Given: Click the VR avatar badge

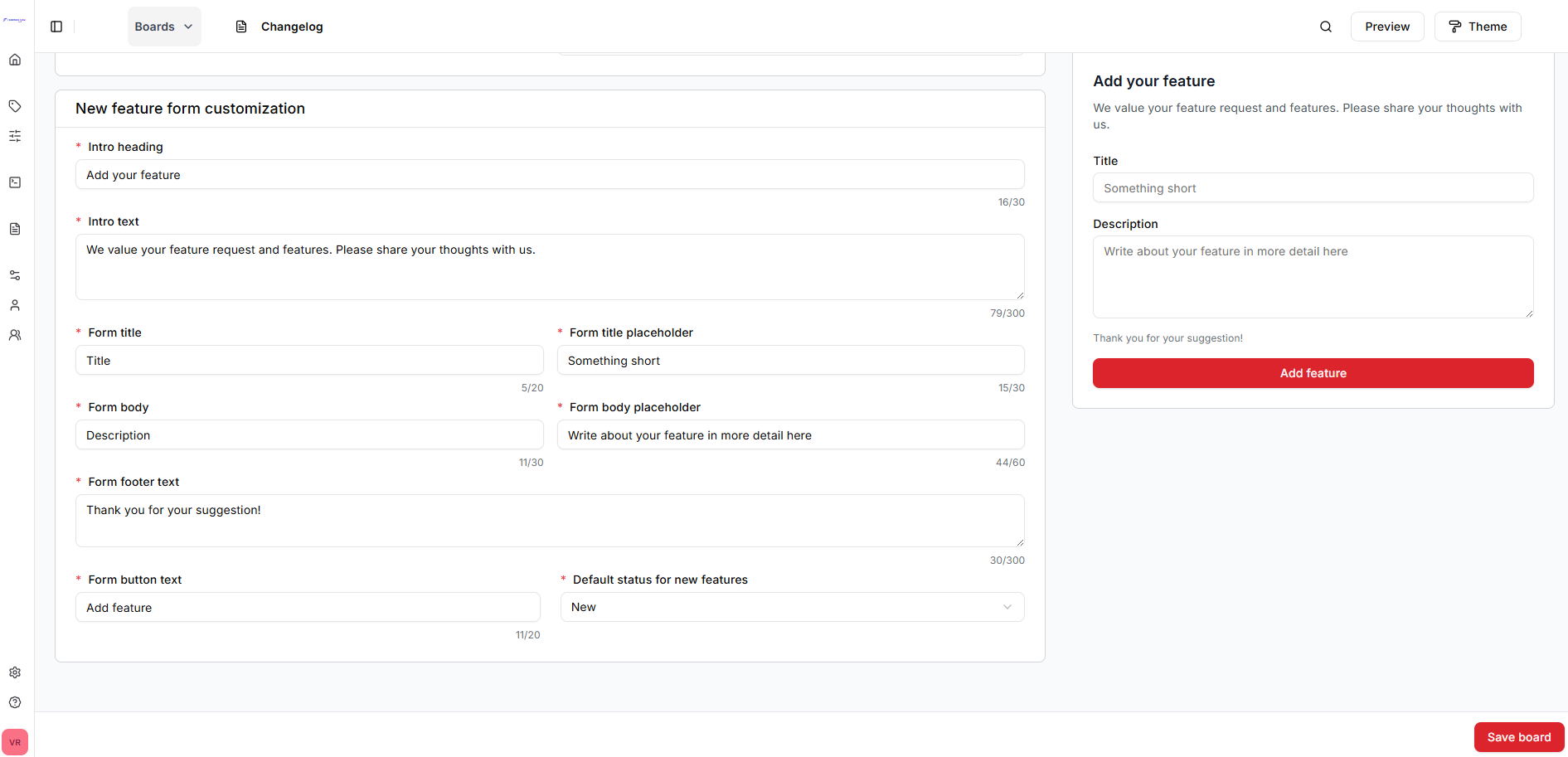Looking at the screenshot, I should click(15, 741).
